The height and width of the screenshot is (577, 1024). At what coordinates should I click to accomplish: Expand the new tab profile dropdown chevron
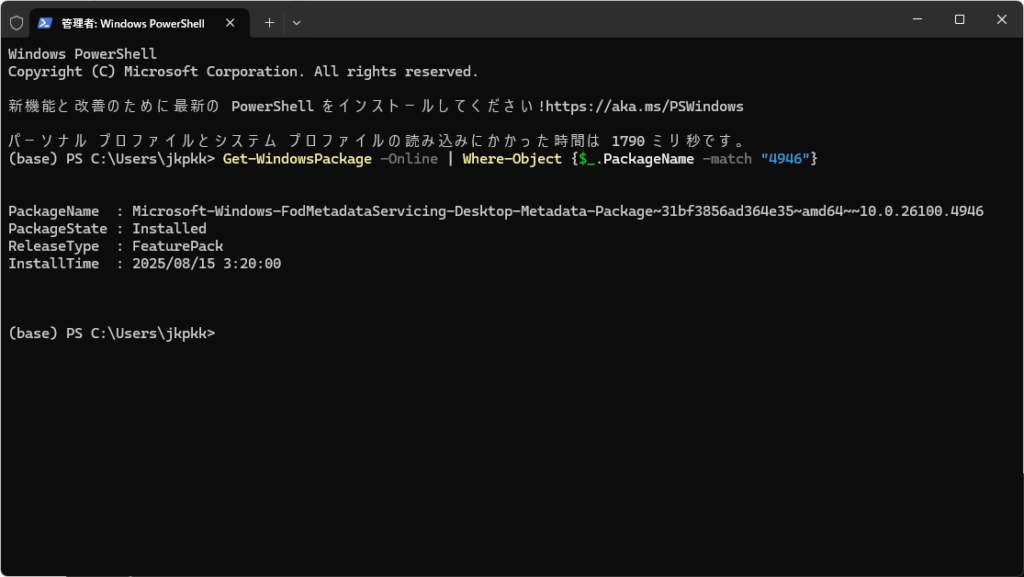[296, 23]
